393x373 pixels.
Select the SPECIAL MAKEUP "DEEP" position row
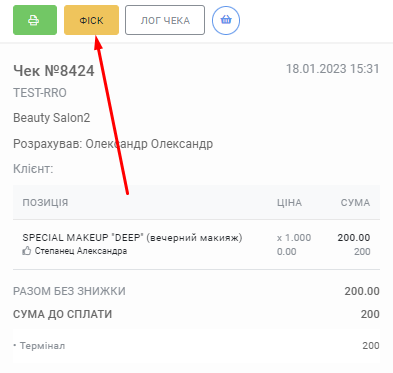(196, 244)
